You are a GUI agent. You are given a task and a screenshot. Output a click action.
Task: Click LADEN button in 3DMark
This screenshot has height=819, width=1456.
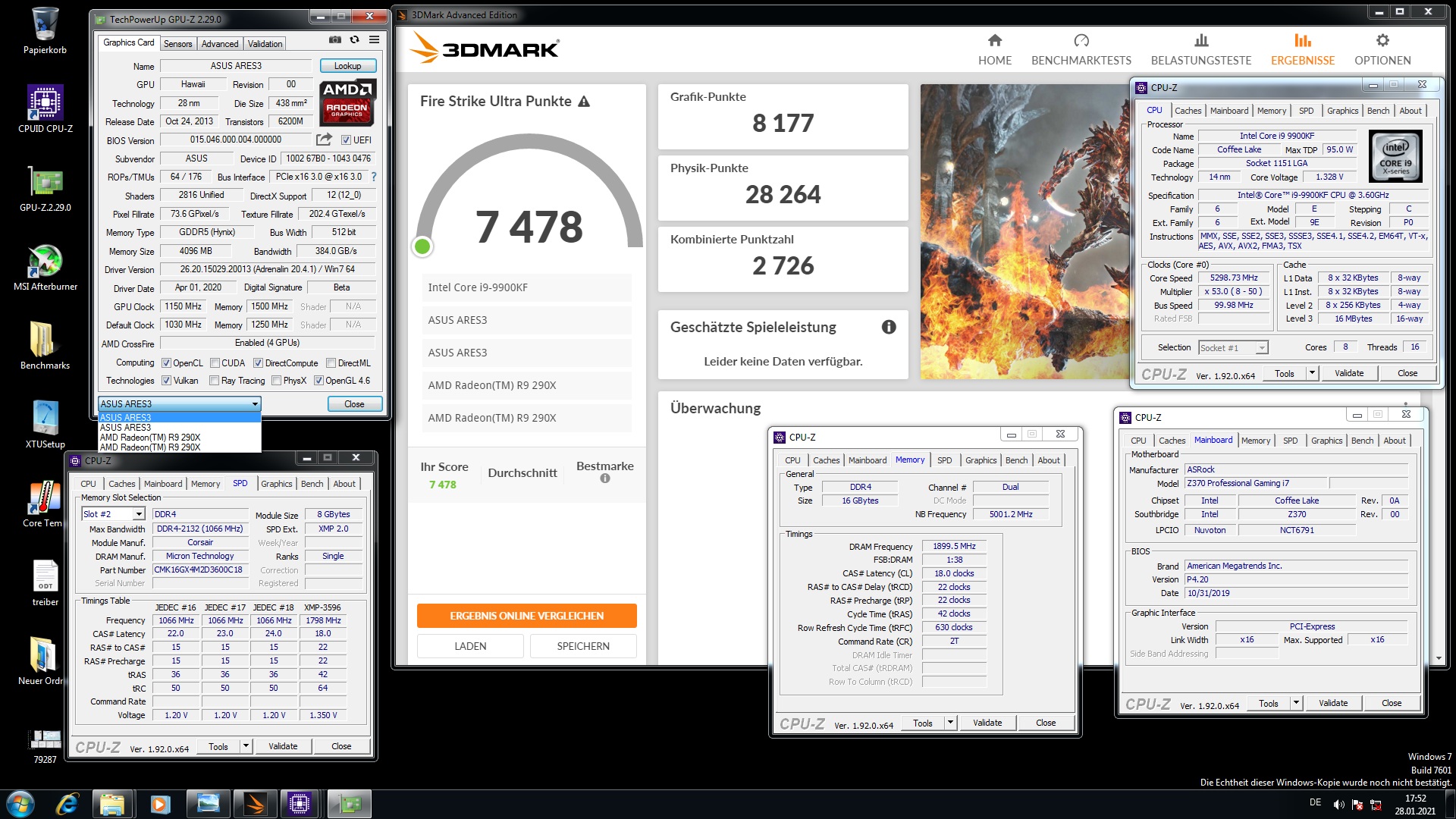point(470,646)
